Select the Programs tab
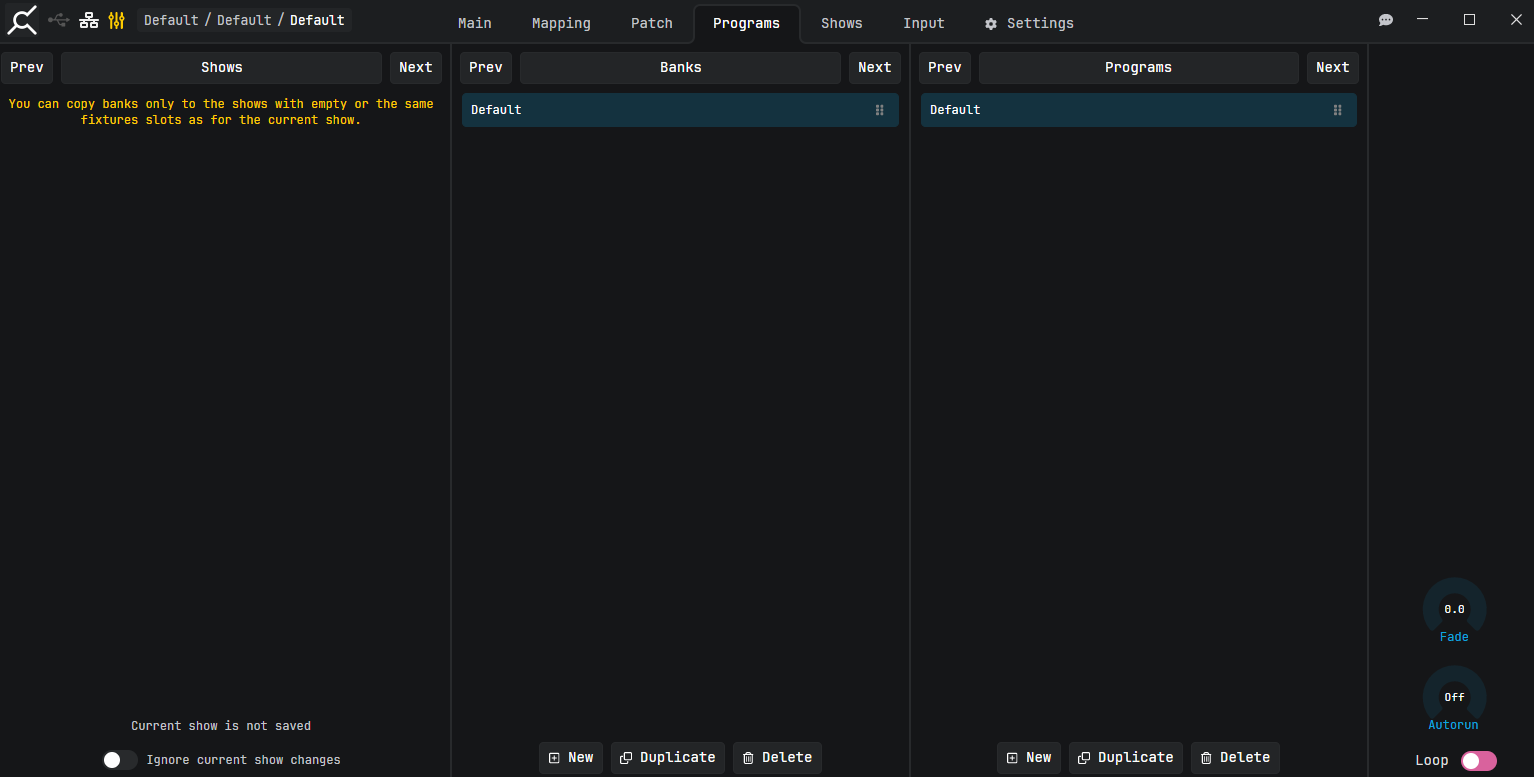This screenshot has height=777, width=1534. (x=747, y=23)
